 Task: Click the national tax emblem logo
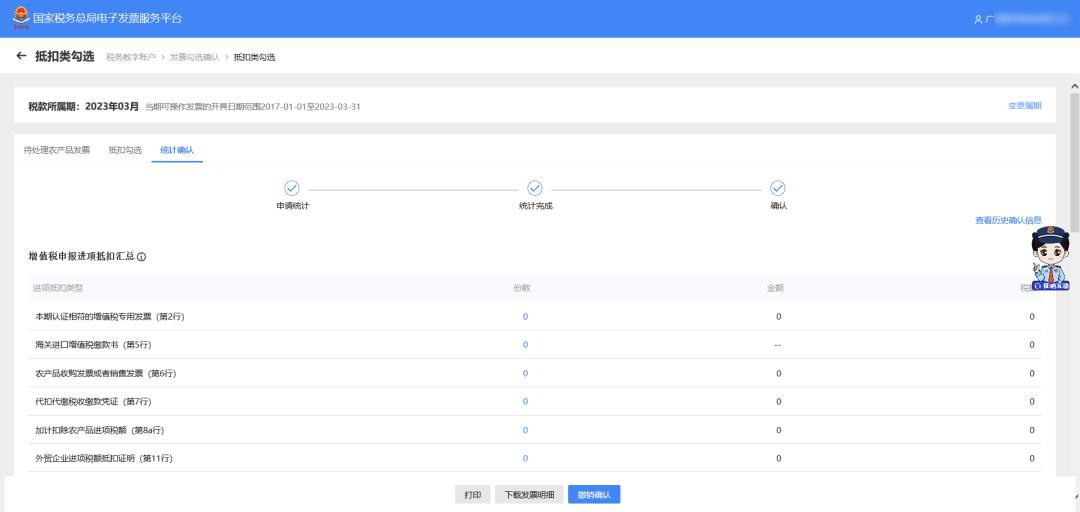[20, 18]
